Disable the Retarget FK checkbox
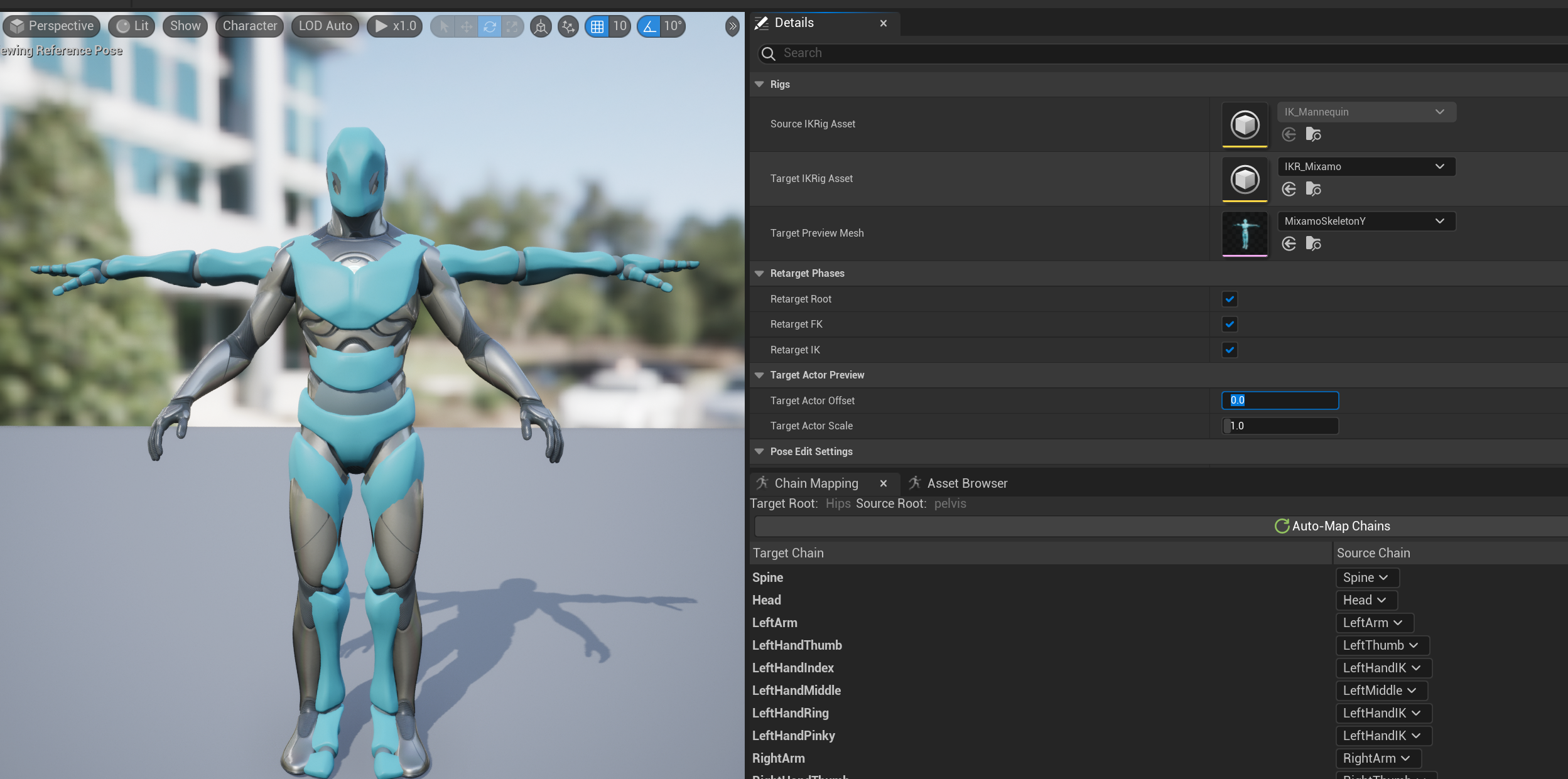 (x=1230, y=325)
